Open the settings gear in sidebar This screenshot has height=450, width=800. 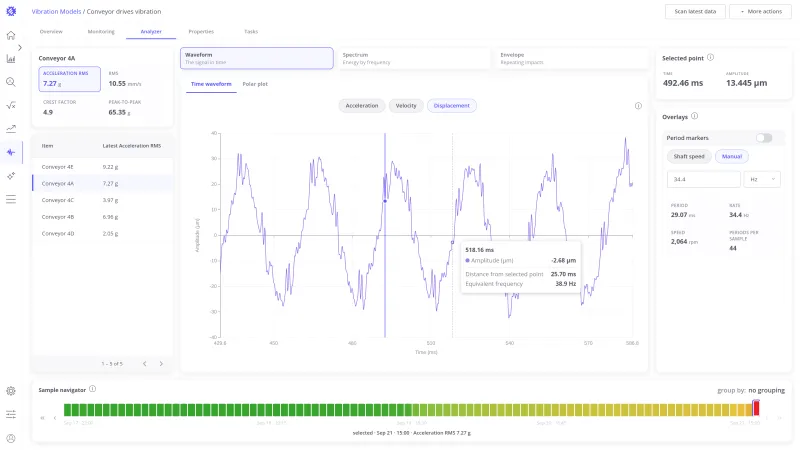point(11,391)
